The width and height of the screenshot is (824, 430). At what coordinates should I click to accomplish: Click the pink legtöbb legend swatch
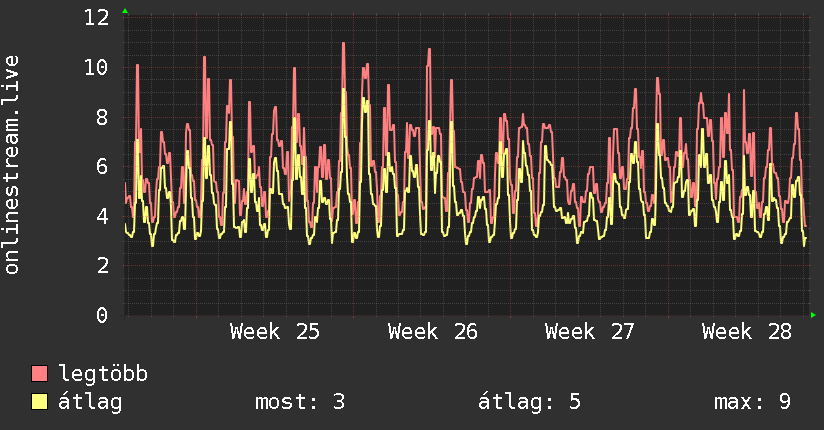(39, 373)
